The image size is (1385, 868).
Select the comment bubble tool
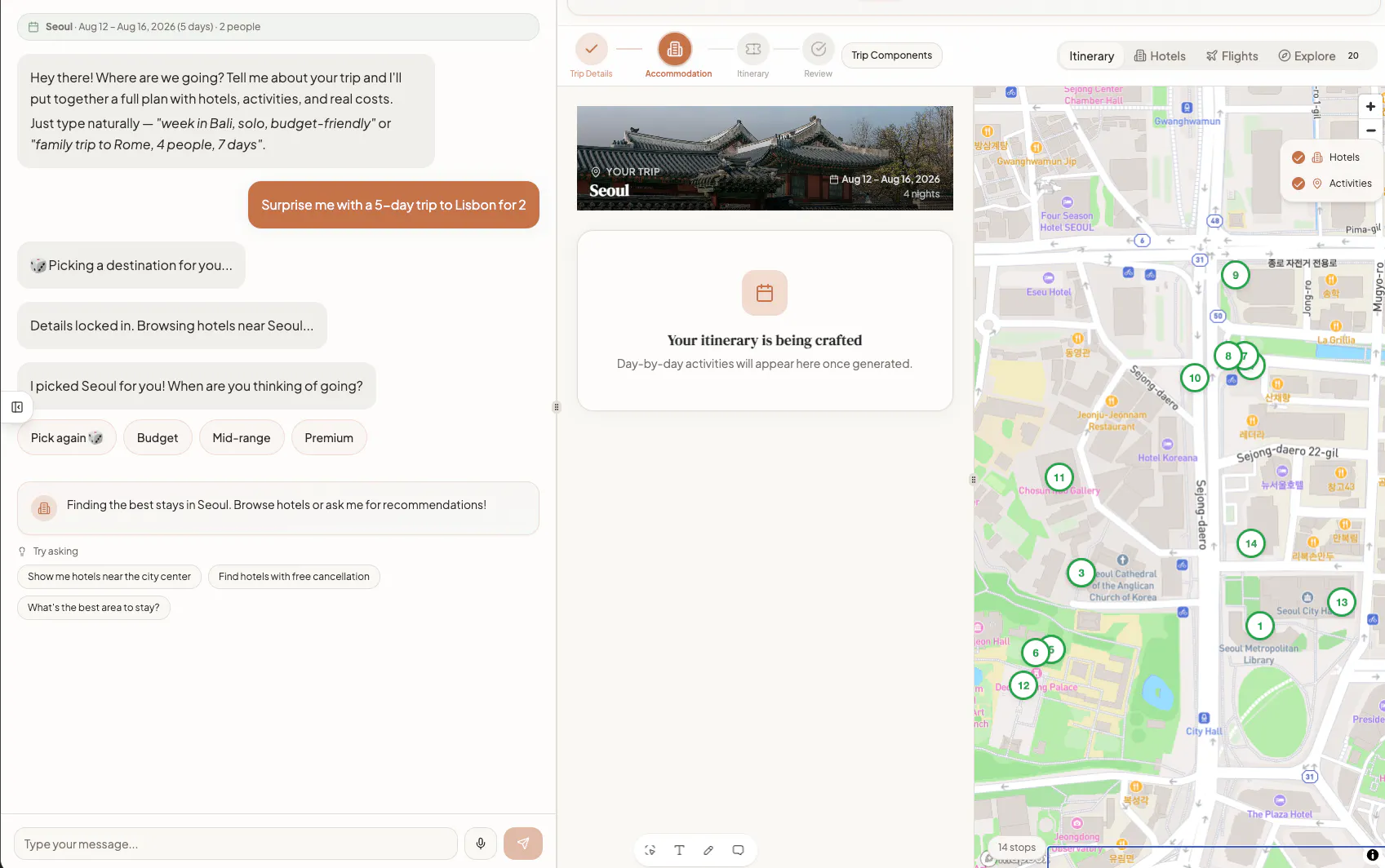738,850
